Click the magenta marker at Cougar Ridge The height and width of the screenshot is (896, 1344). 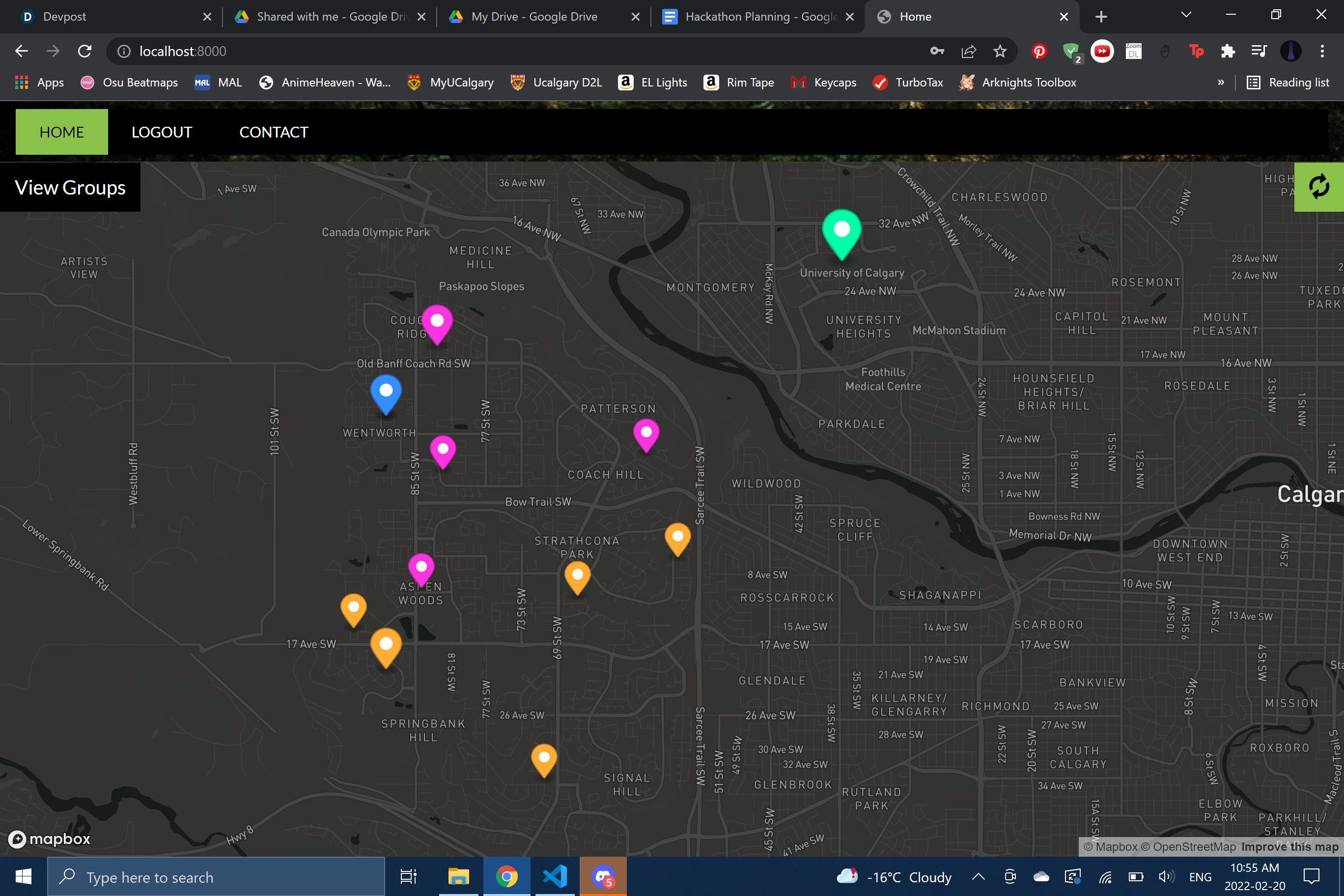pos(437,322)
